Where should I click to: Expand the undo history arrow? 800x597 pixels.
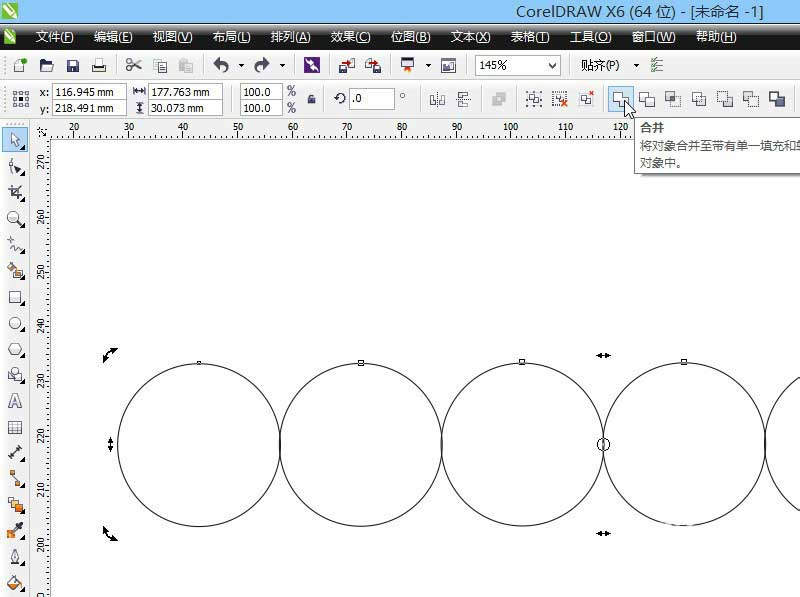(241, 65)
